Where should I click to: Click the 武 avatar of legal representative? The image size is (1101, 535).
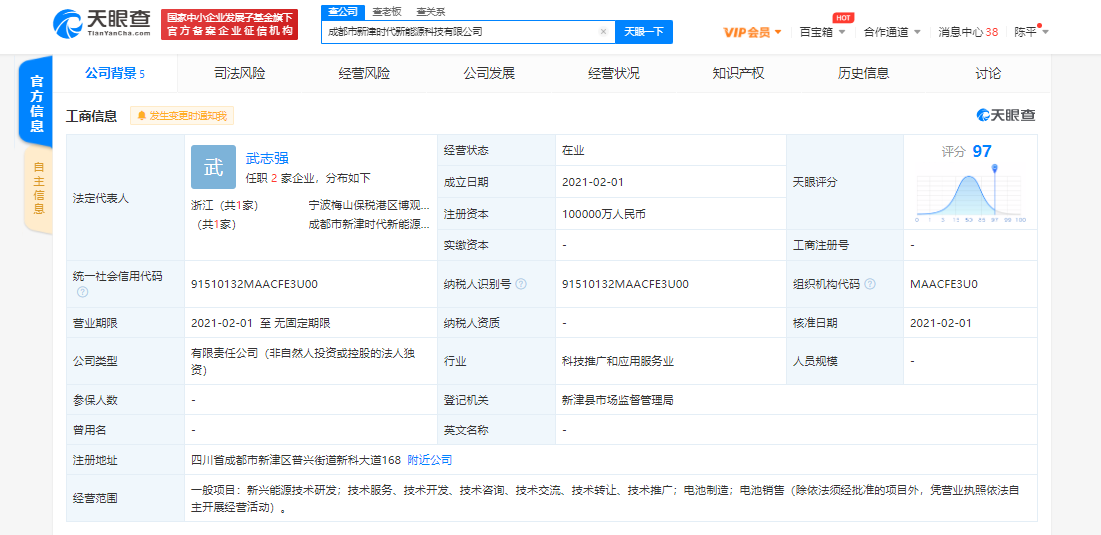[x=213, y=167]
